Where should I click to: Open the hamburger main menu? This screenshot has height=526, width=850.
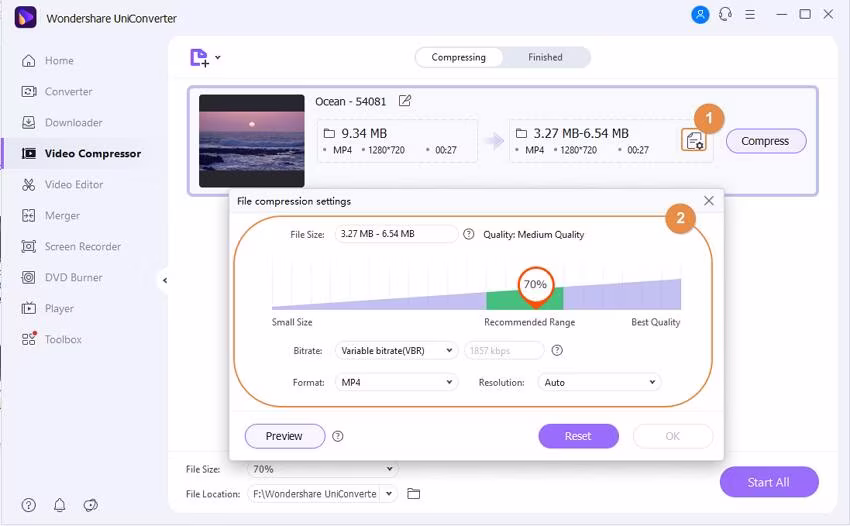tap(750, 15)
